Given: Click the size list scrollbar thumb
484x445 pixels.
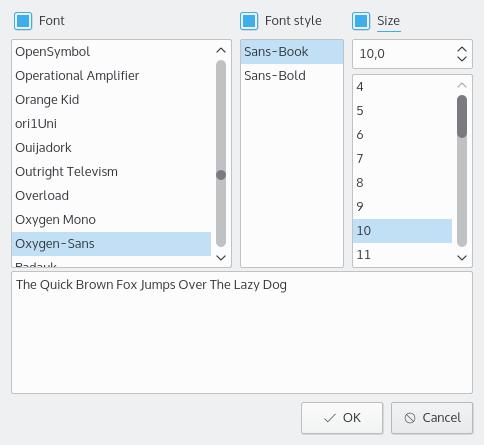Looking at the screenshot, I should tap(462, 116).
